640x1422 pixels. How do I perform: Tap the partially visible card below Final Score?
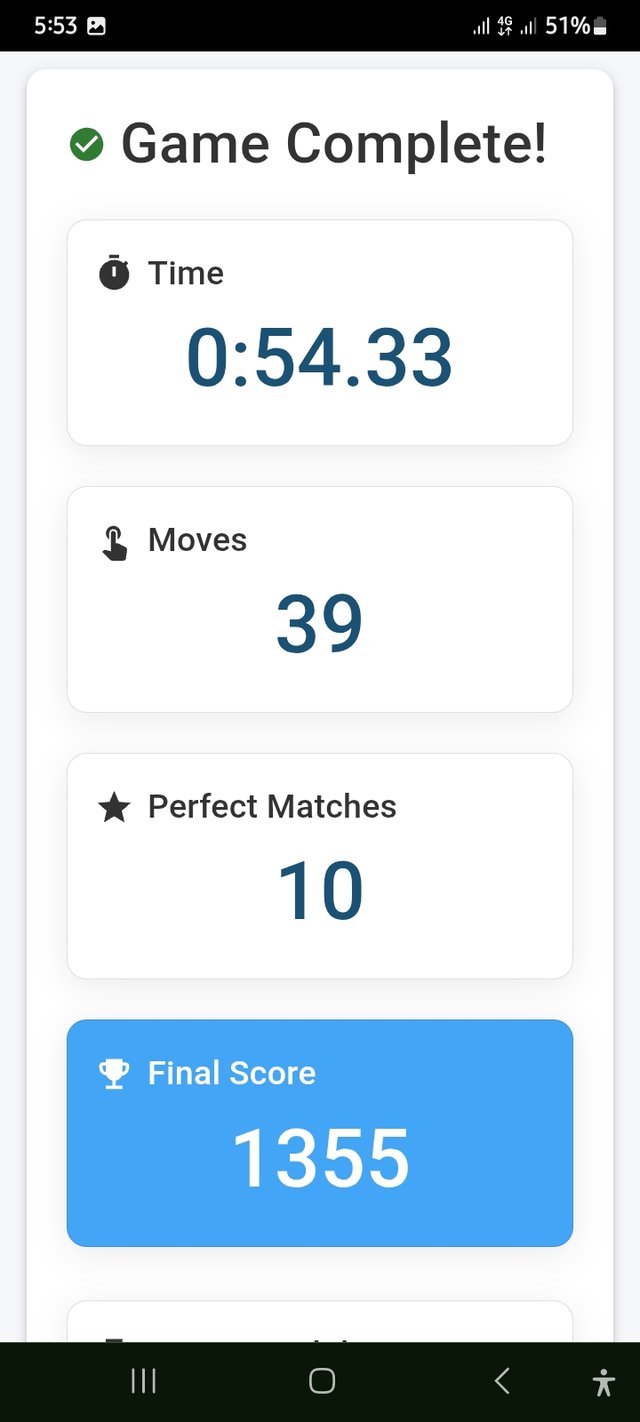tap(320, 1322)
